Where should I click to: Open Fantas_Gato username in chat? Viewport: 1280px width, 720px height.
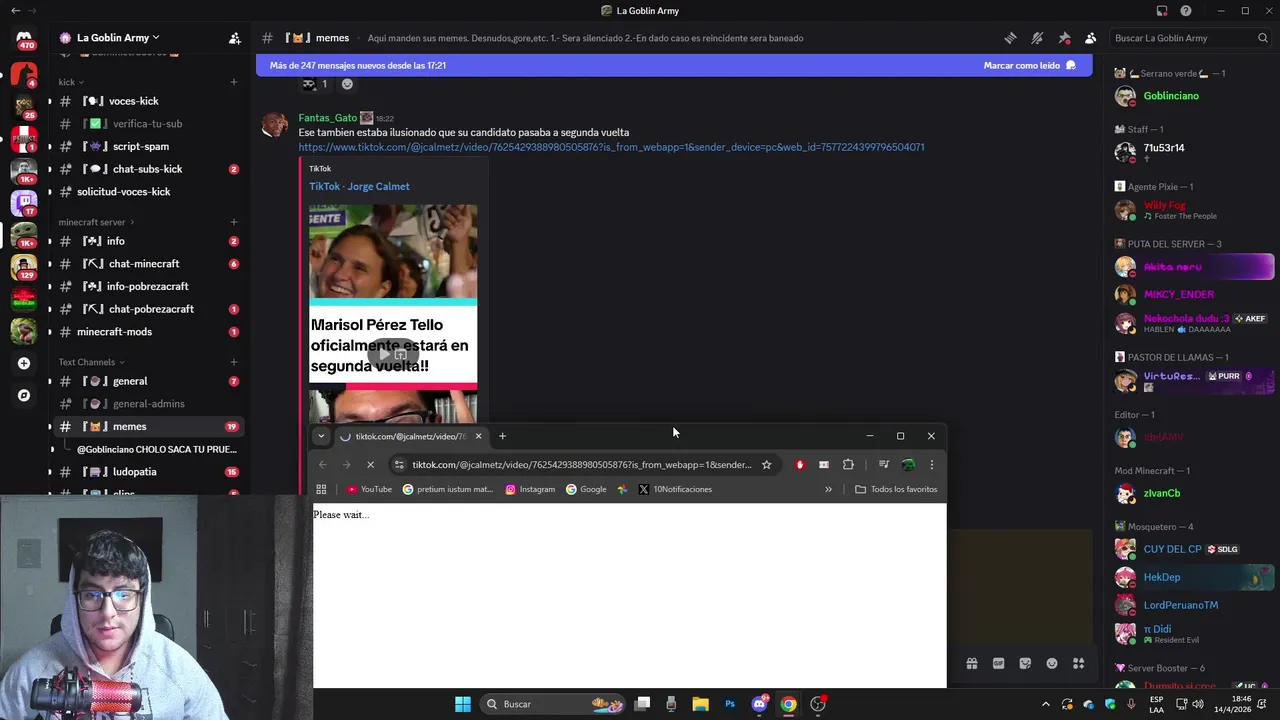327,118
